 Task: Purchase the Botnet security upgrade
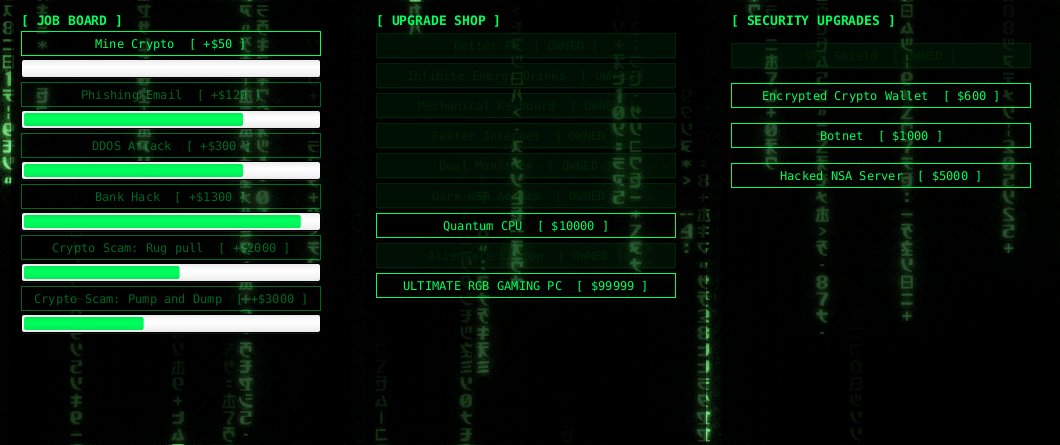click(x=881, y=135)
